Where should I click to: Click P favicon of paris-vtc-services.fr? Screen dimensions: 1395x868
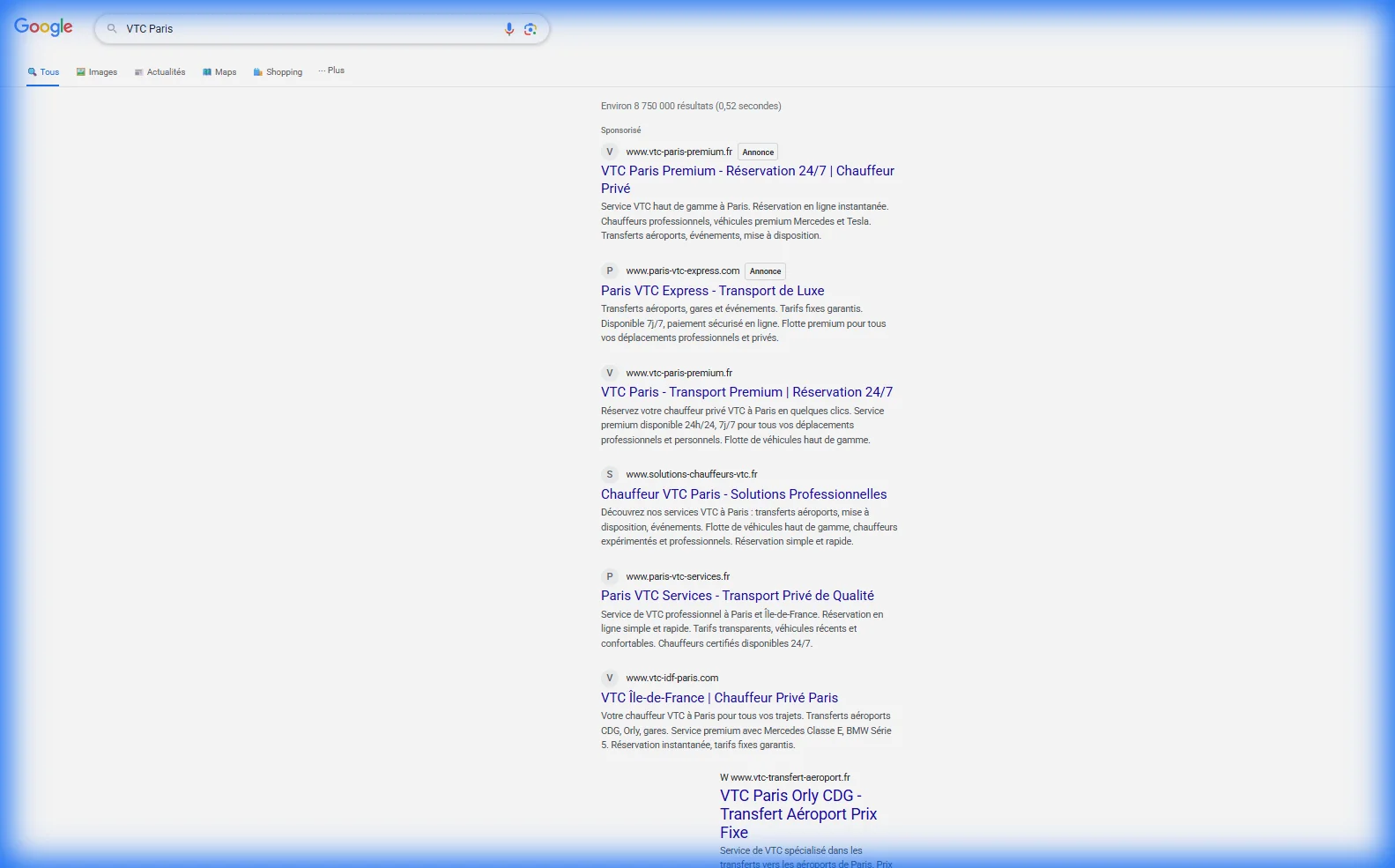(x=609, y=576)
